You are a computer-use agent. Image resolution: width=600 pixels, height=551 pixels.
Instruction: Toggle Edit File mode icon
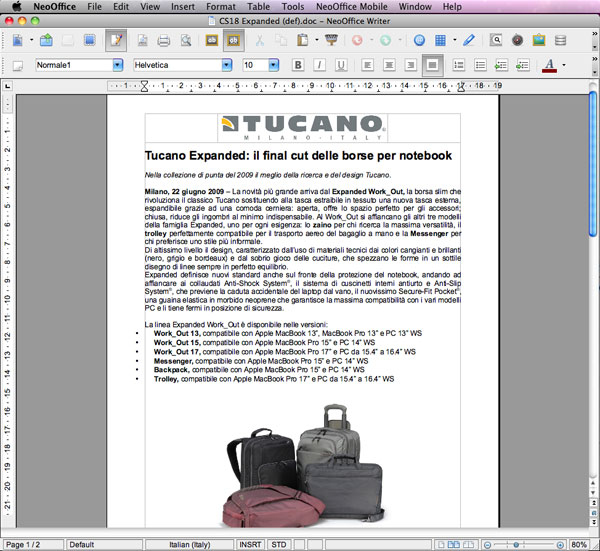pyautogui.click(x=116, y=40)
